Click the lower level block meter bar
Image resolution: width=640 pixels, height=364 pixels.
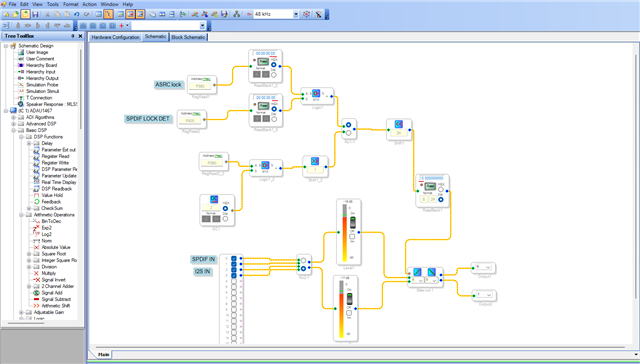coord(341,309)
